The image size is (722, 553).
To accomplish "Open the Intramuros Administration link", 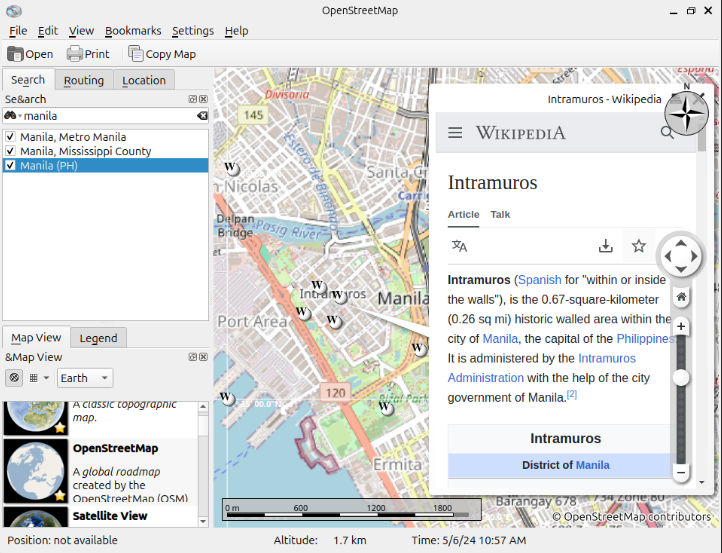I will pos(542,368).
